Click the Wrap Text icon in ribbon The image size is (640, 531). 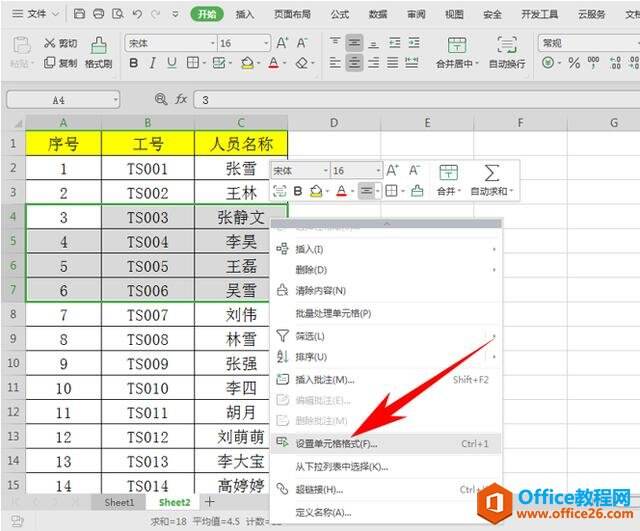tap(507, 44)
